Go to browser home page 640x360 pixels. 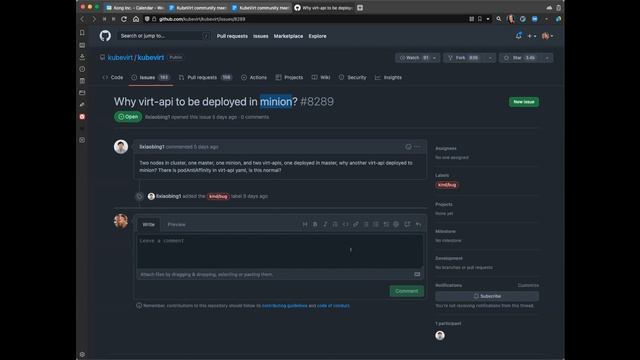coord(136,19)
